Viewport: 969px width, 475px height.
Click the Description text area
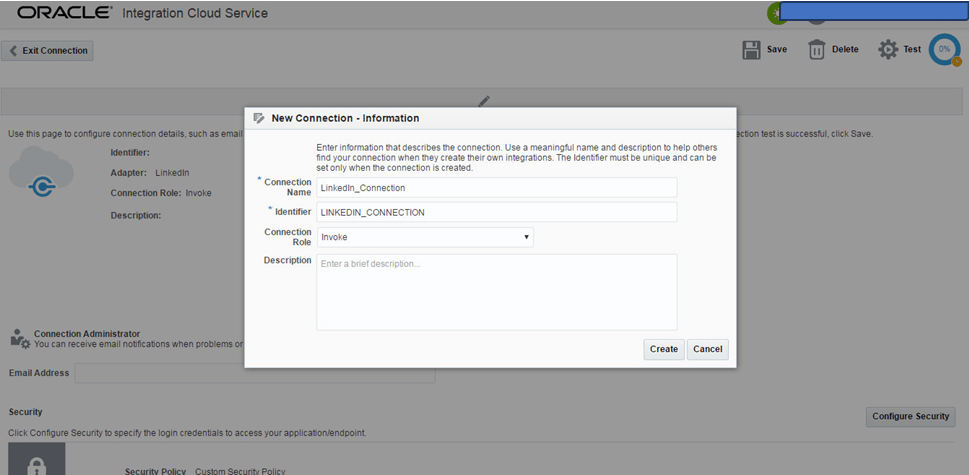[x=497, y=292]
